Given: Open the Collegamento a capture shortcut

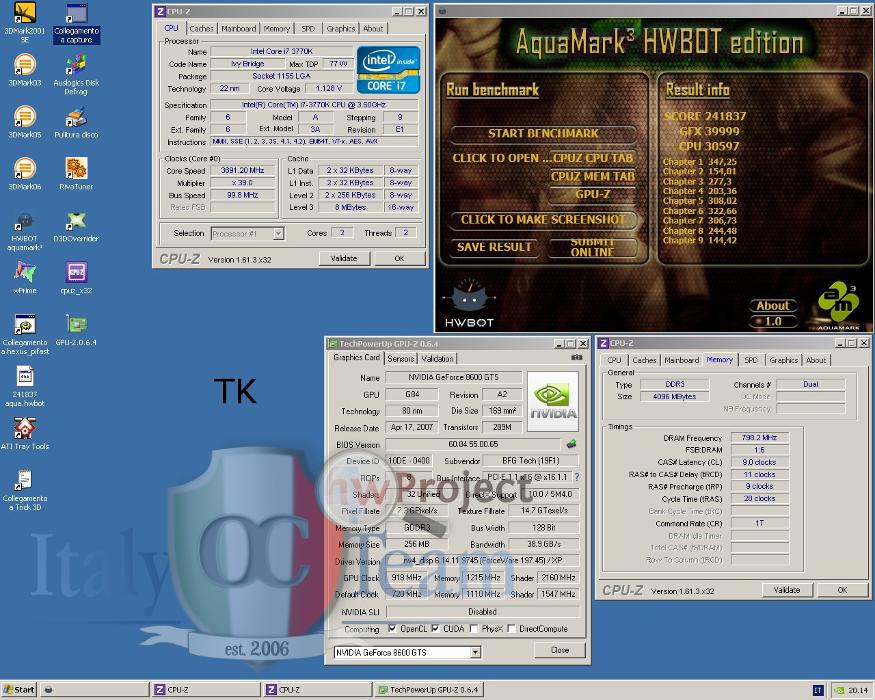Looking at the screenshot, I should click(x=76, y=22).
